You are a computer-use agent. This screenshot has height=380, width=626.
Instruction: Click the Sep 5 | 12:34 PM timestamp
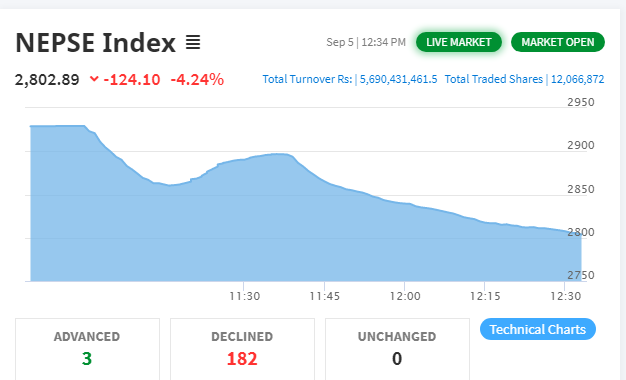click(366, 42)
